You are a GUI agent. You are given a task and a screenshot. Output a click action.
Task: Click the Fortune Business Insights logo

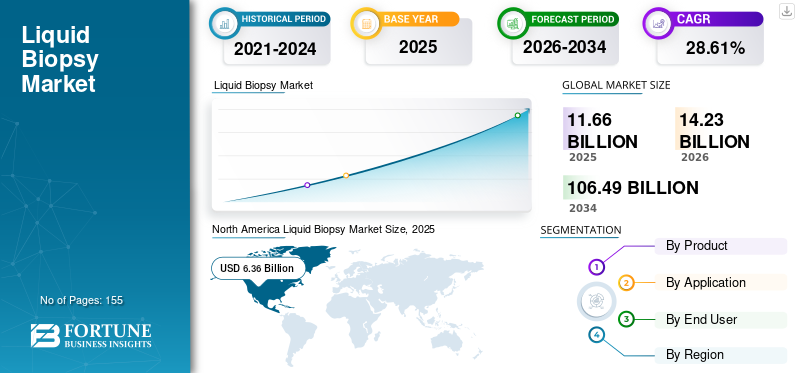click(91, 336)
